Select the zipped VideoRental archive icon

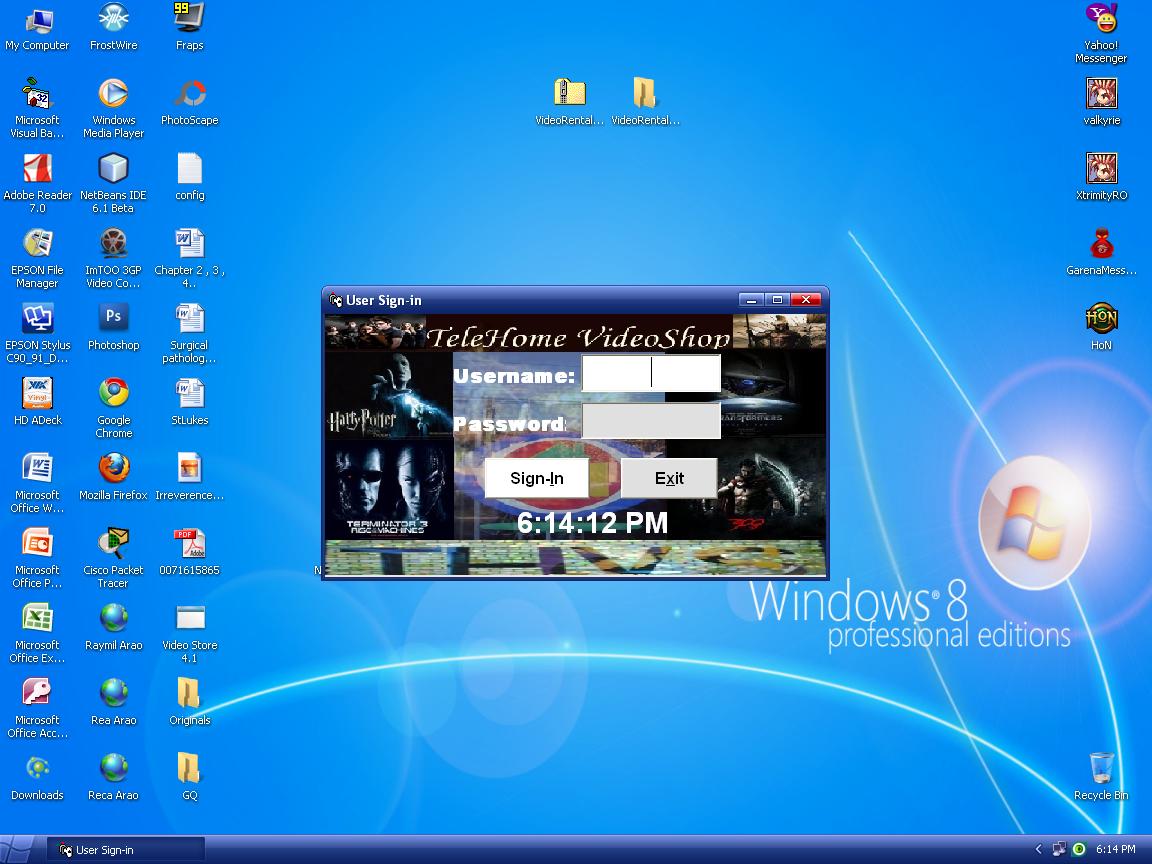(x=569, y=102)
